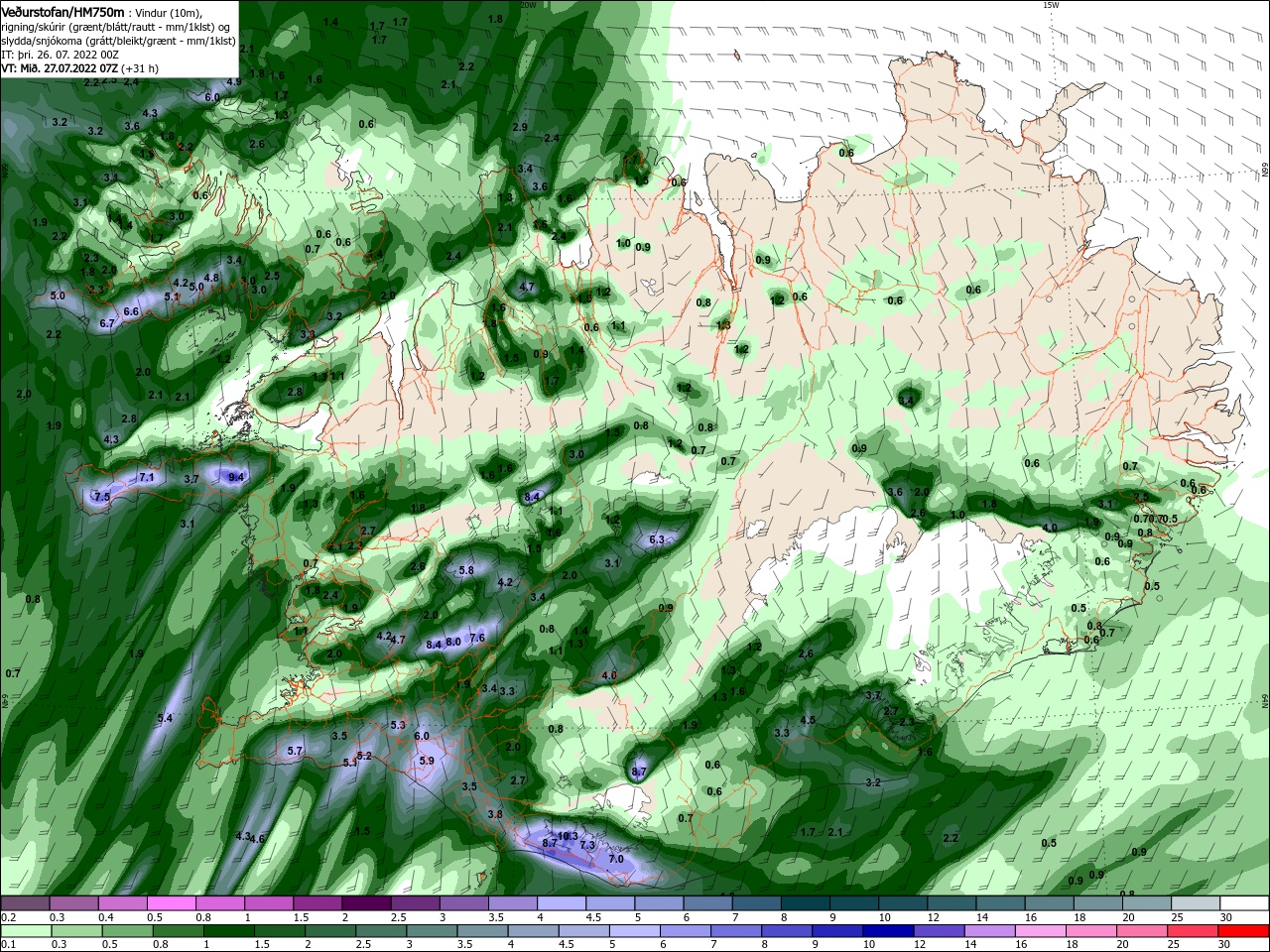Click the 6.7 precipitation value on the map
1270x952 pixels.
108,323
